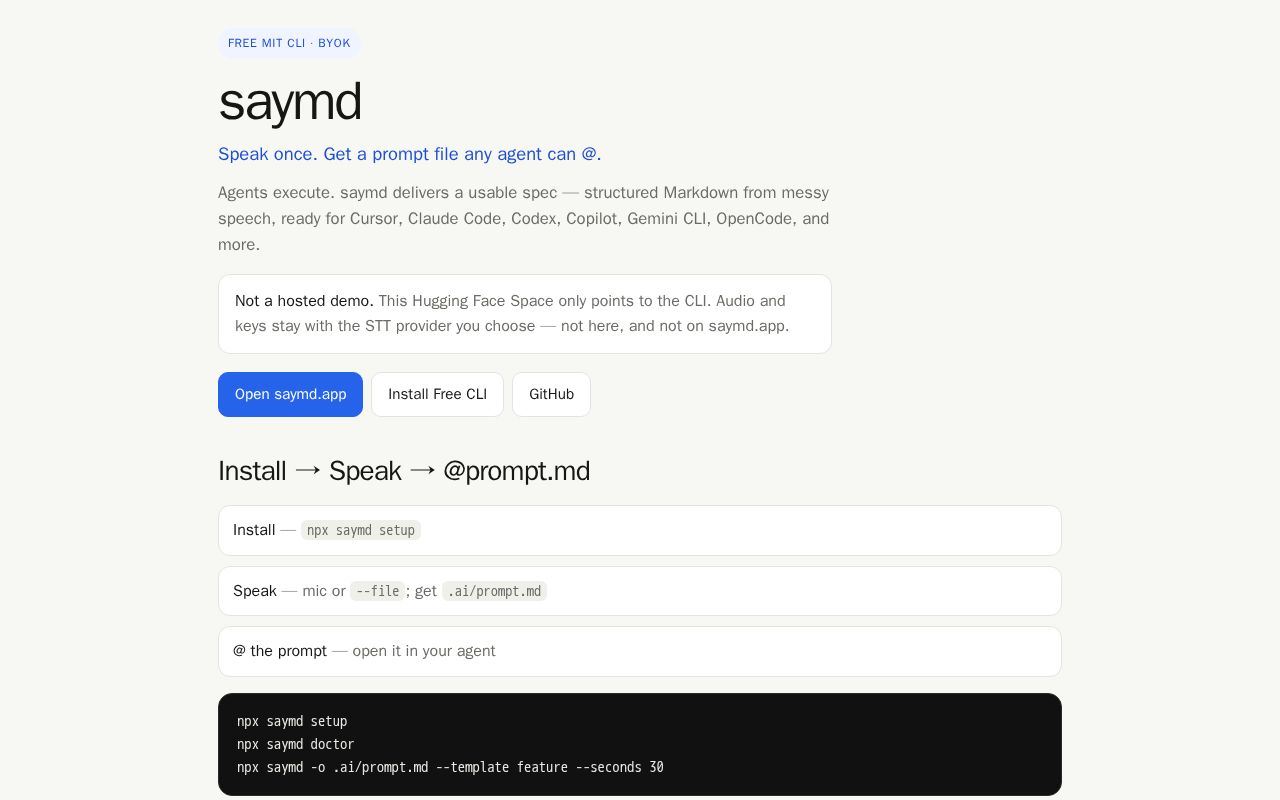
Task: Click the bold 'Speak' step label
Action: coord(255,591)
